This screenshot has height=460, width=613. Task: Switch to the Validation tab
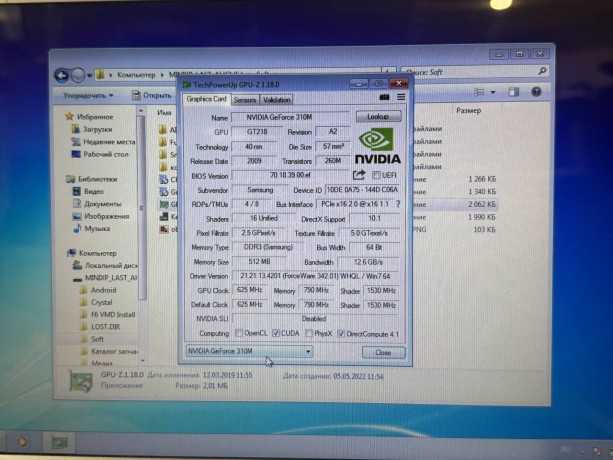[x=276, y=100]
